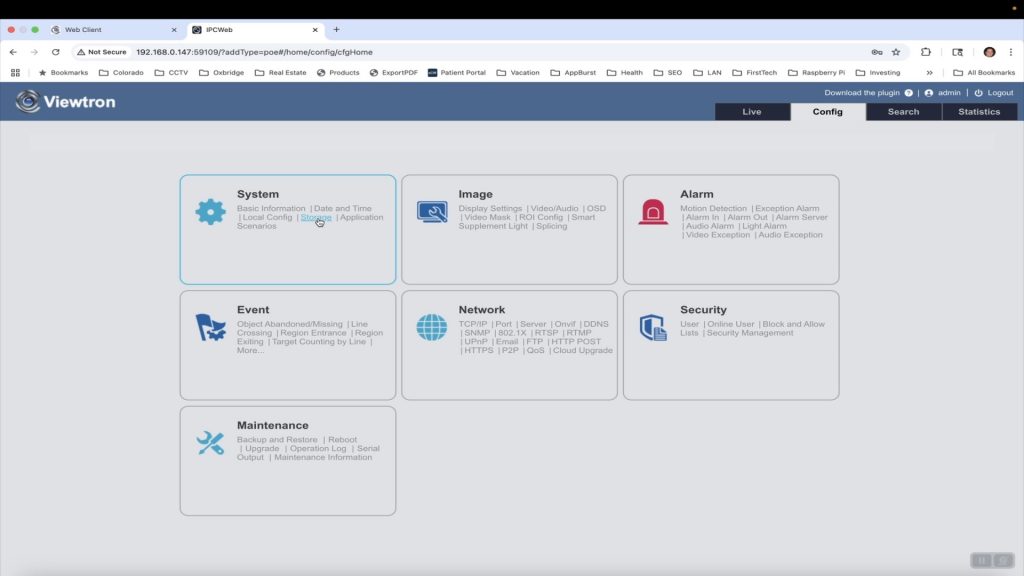Click the browser profile avatar

click(989, 52)
